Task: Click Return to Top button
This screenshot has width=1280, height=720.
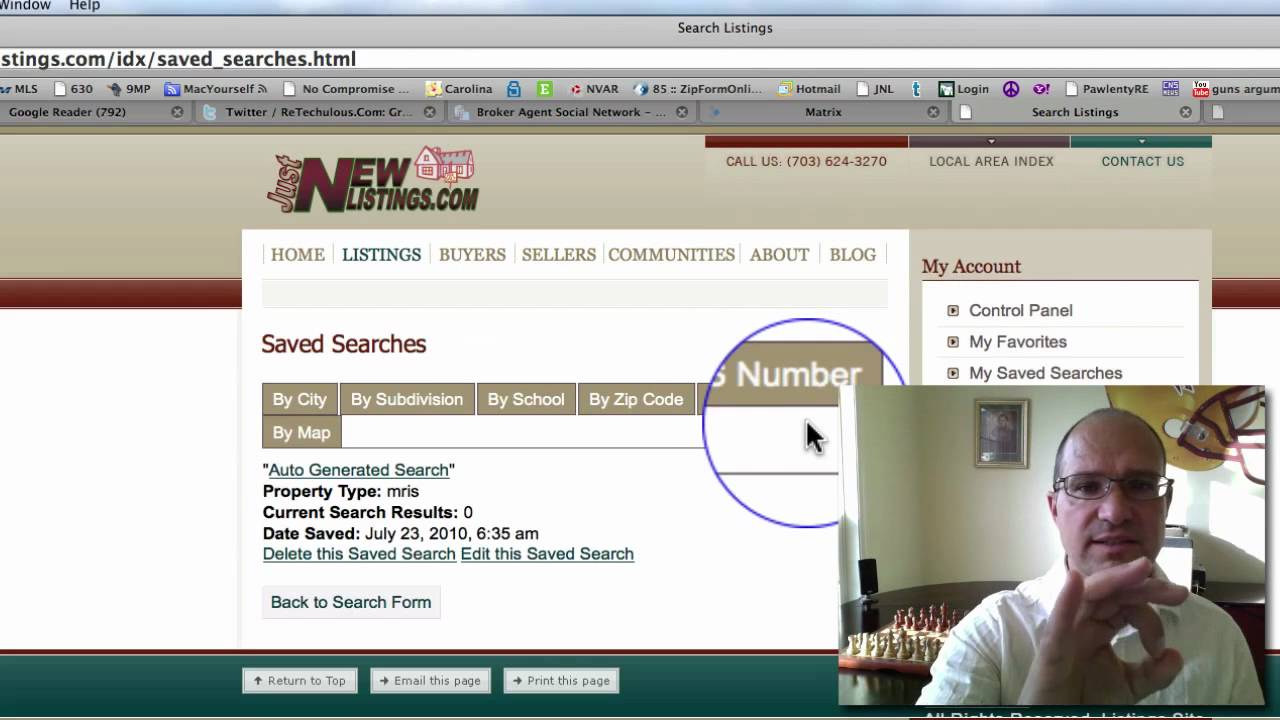Action: tap(300, 681)
